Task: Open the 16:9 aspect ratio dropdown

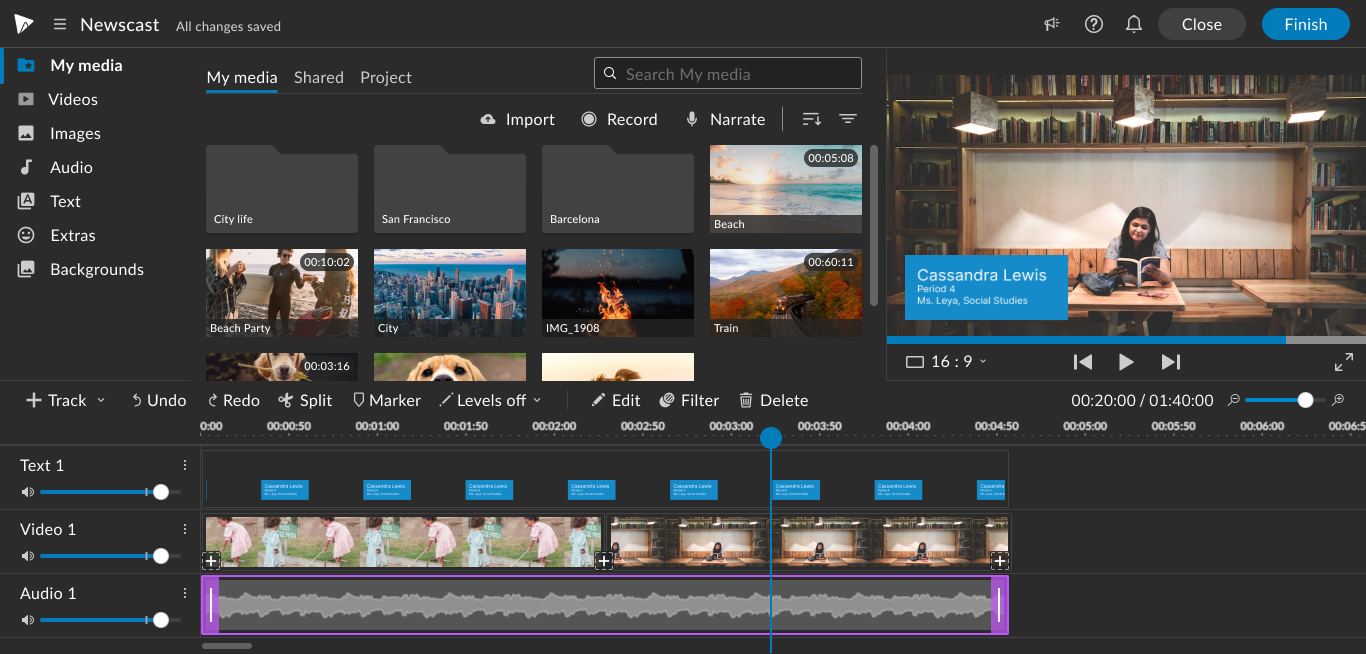Action: (946, 362)
